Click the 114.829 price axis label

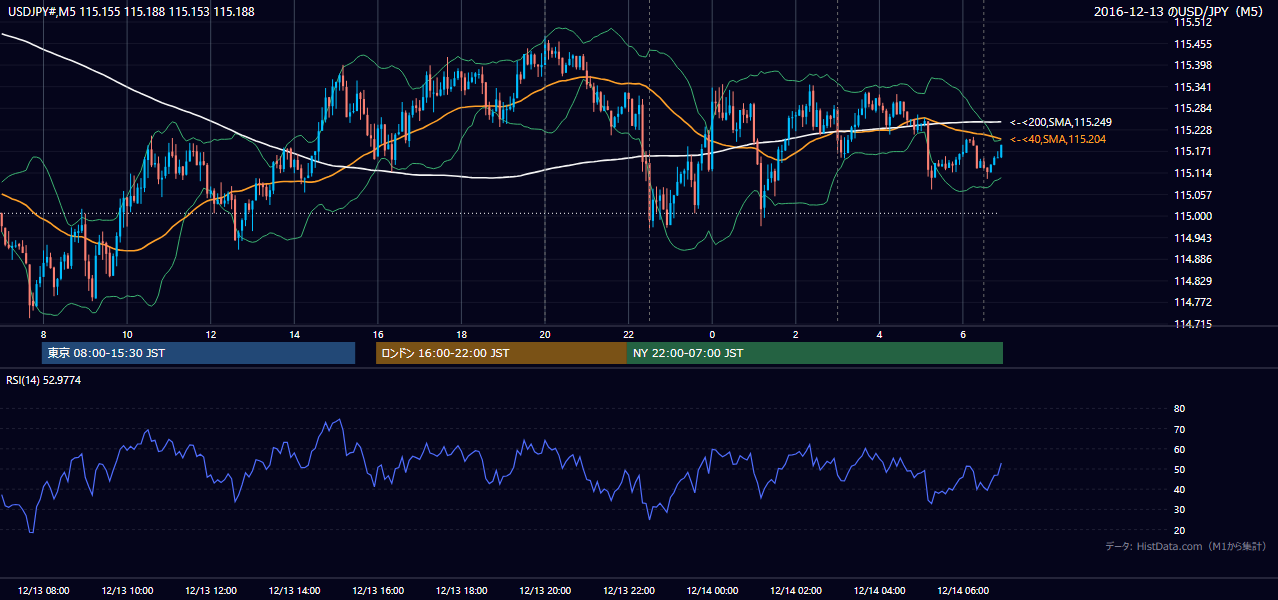tap(1192, 281)
